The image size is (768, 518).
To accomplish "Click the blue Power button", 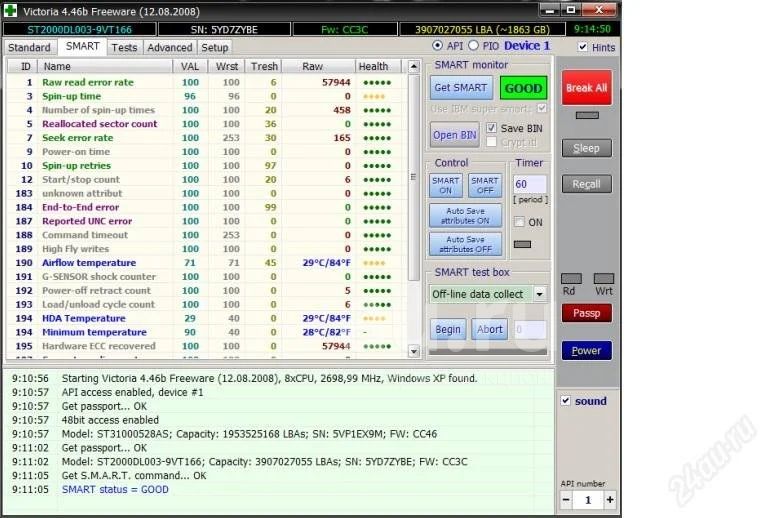I will click(586, 351).
